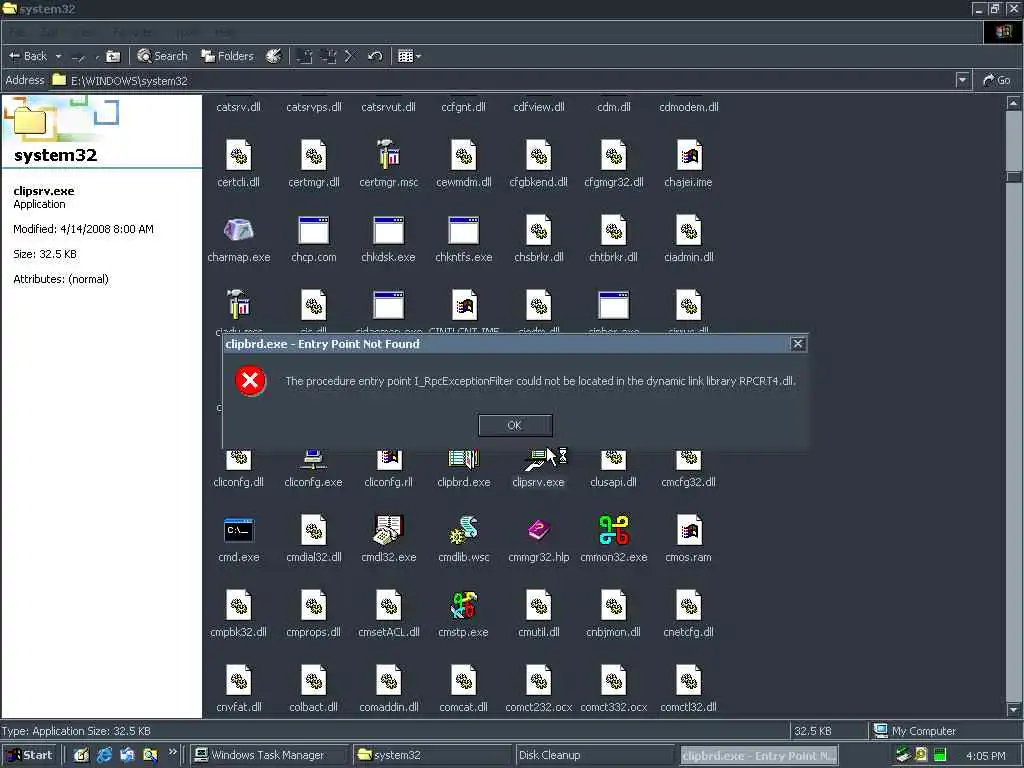Select the comct232.ocx icon
Viewport: 1024px width, 768px height.
click(539, 680)
